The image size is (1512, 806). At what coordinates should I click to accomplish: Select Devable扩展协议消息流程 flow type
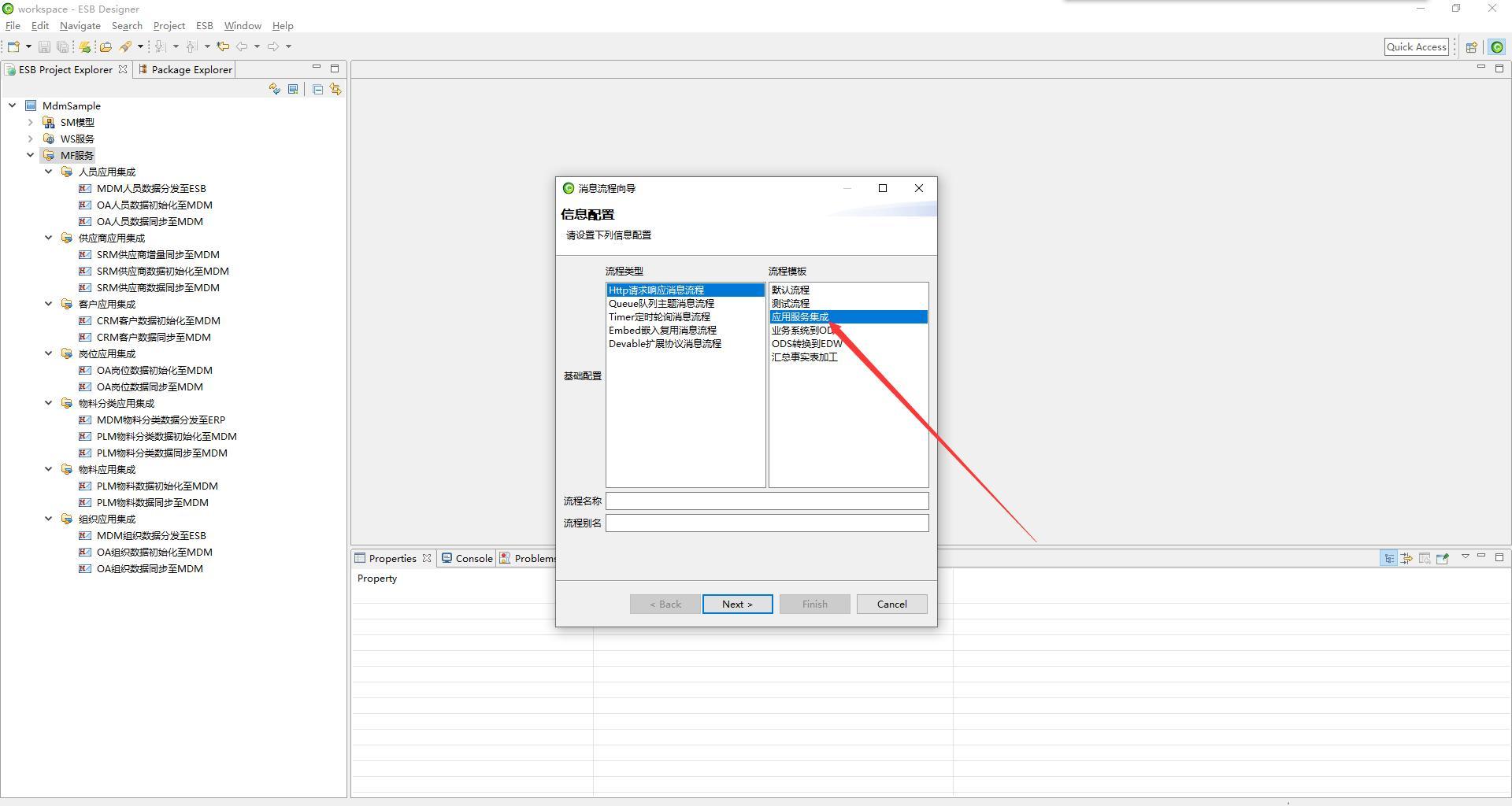665,343
